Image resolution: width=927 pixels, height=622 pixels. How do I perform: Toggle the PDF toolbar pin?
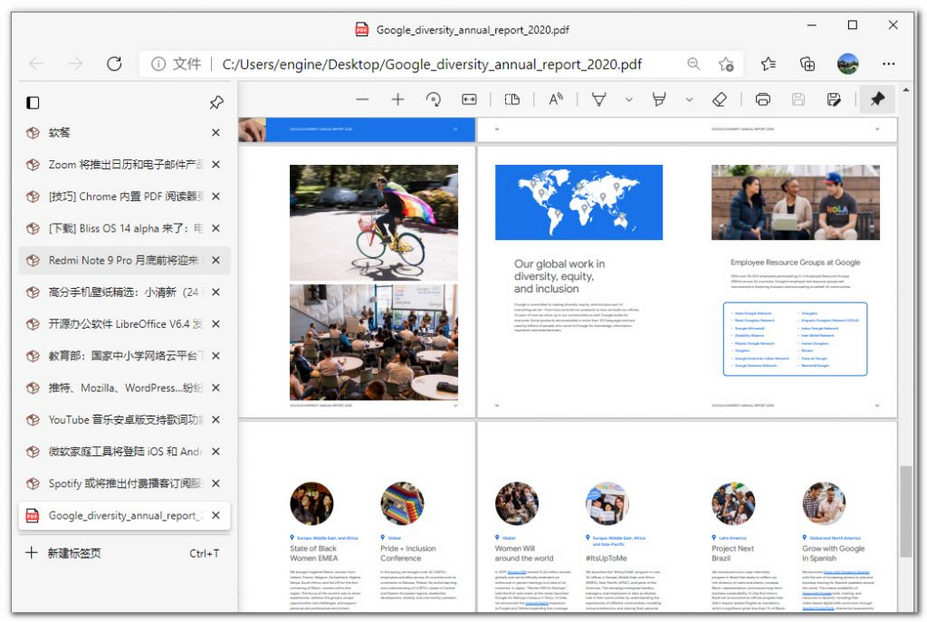point(877,99)
